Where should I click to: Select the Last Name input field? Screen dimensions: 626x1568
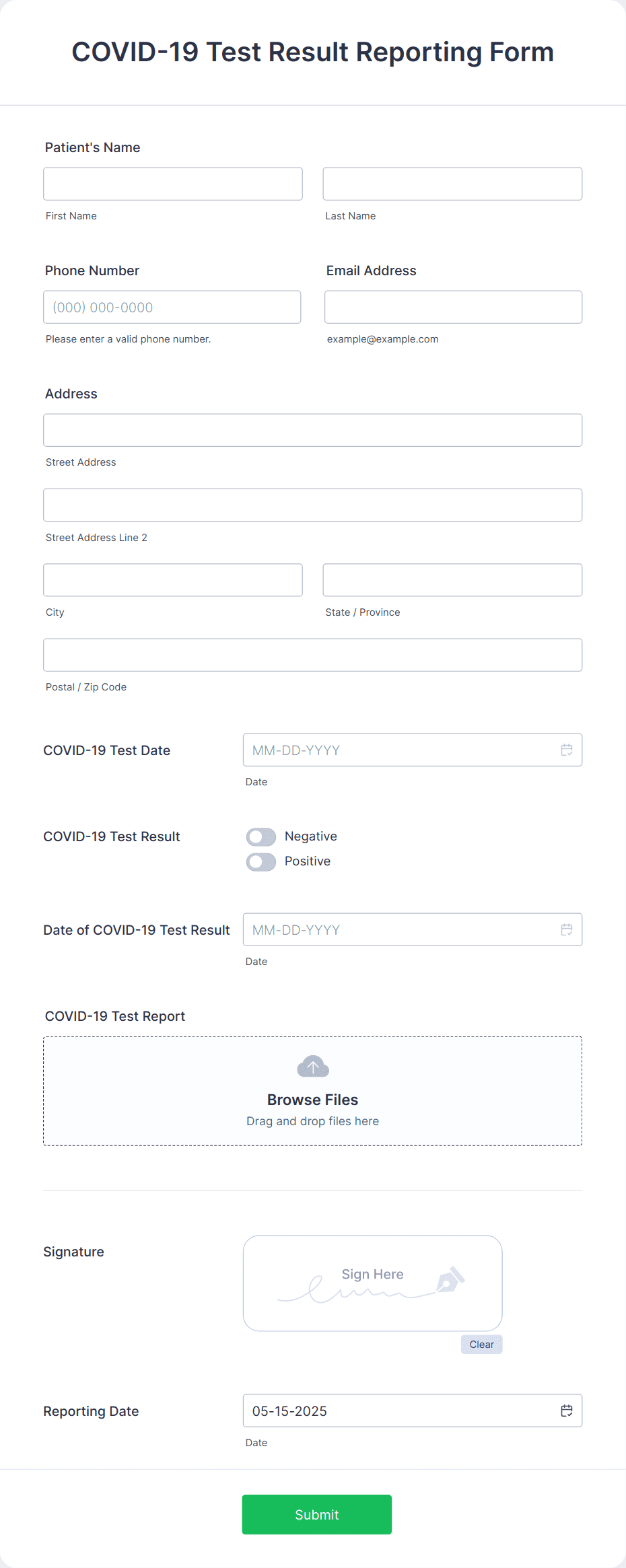452,183
